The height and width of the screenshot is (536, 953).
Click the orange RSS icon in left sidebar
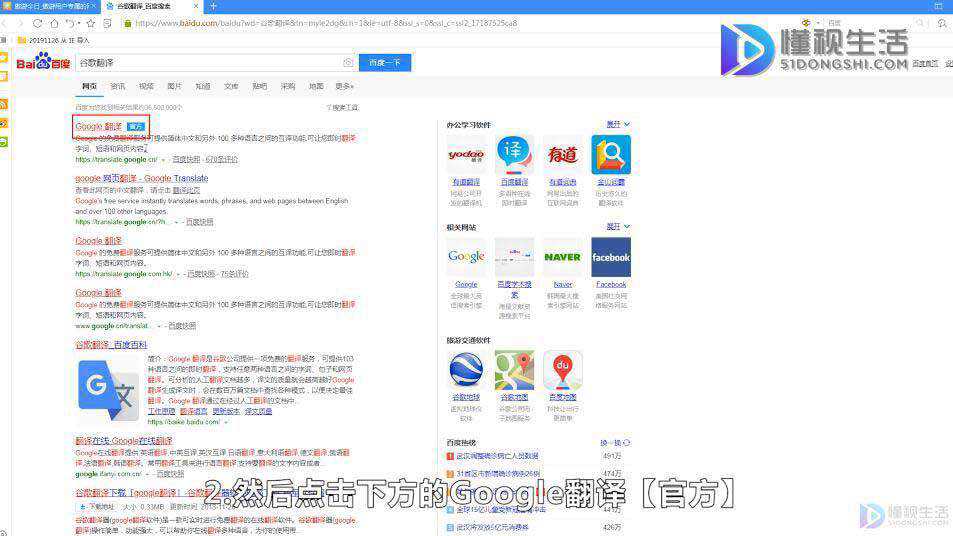(x=4, y=105)
